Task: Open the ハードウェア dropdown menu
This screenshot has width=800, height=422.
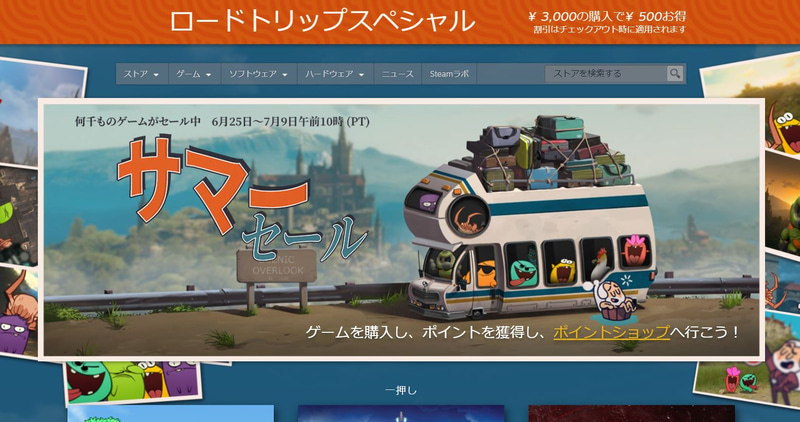Action: click(335, 74)
